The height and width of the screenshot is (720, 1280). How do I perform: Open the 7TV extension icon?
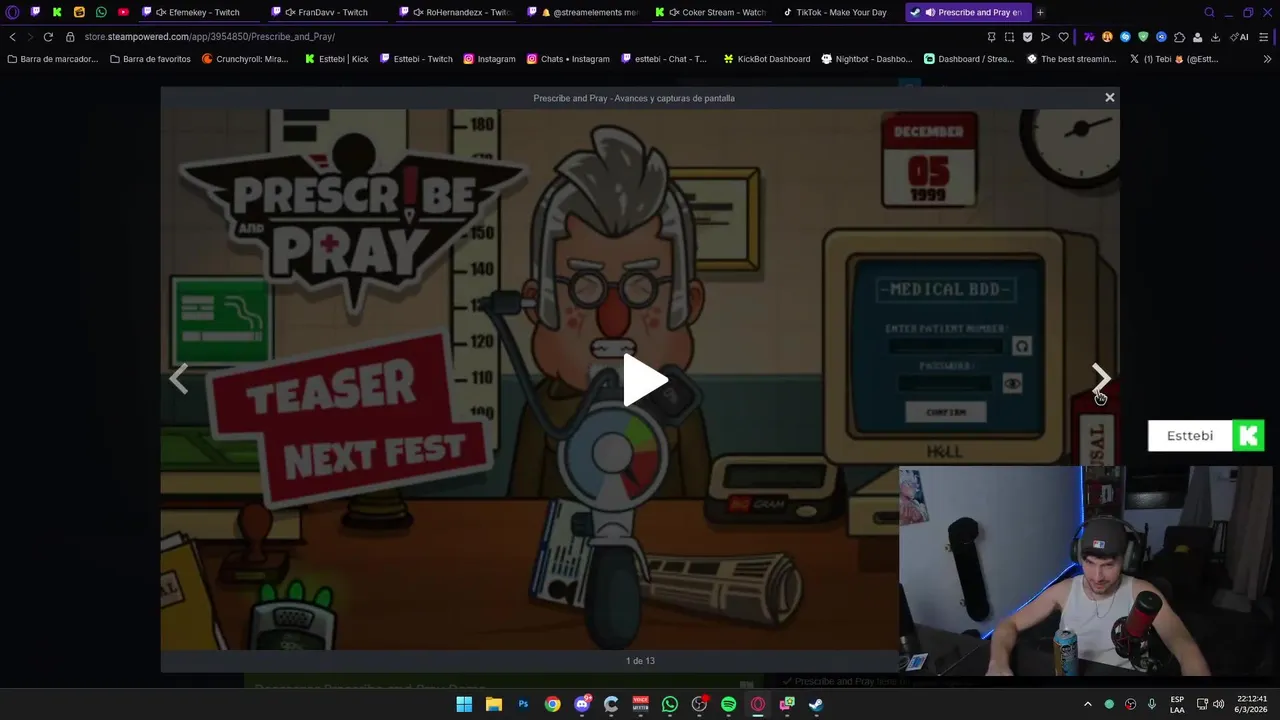(1089, 37)
